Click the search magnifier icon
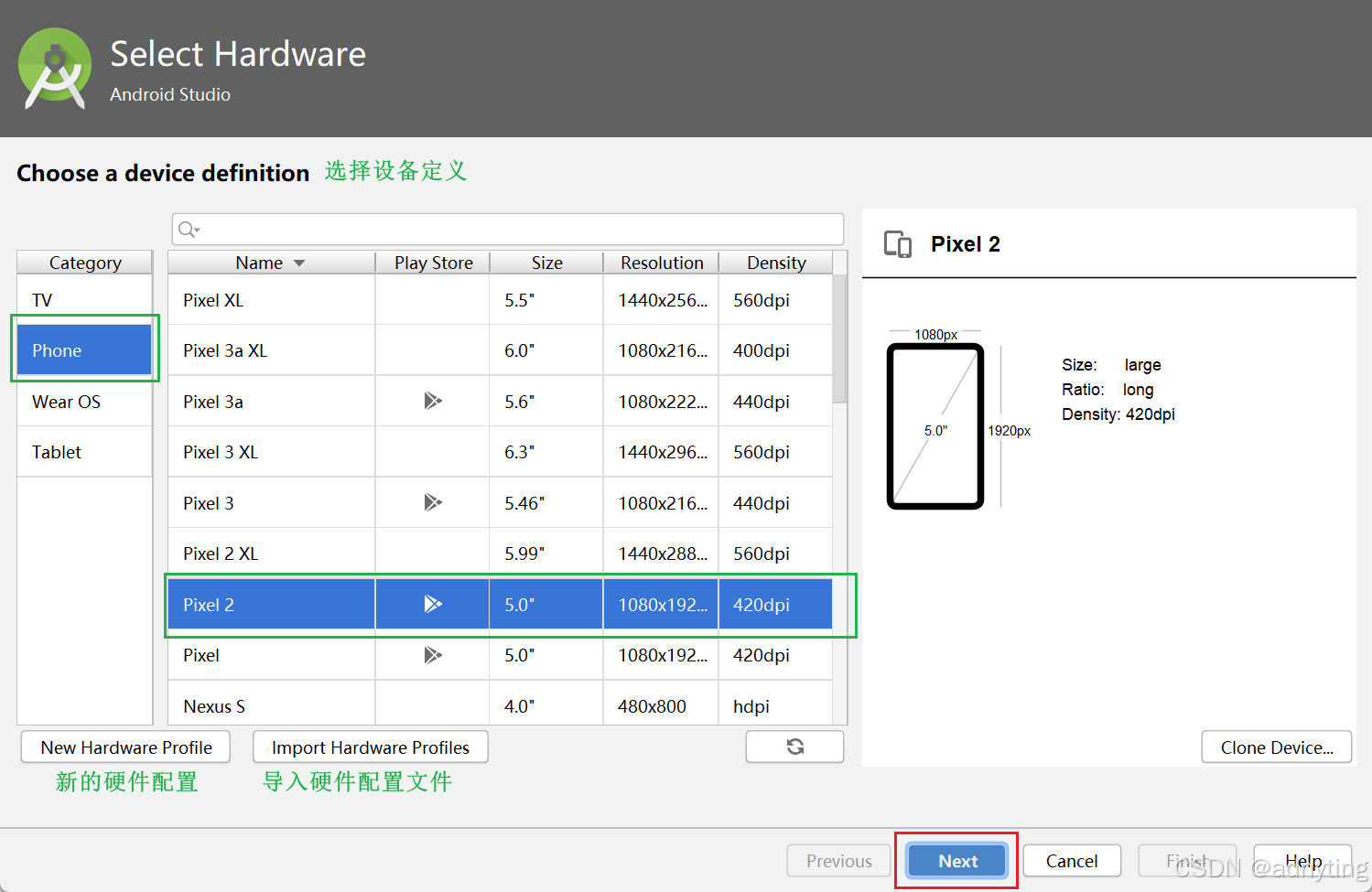The image size is (1372, 892). (188, 229)
